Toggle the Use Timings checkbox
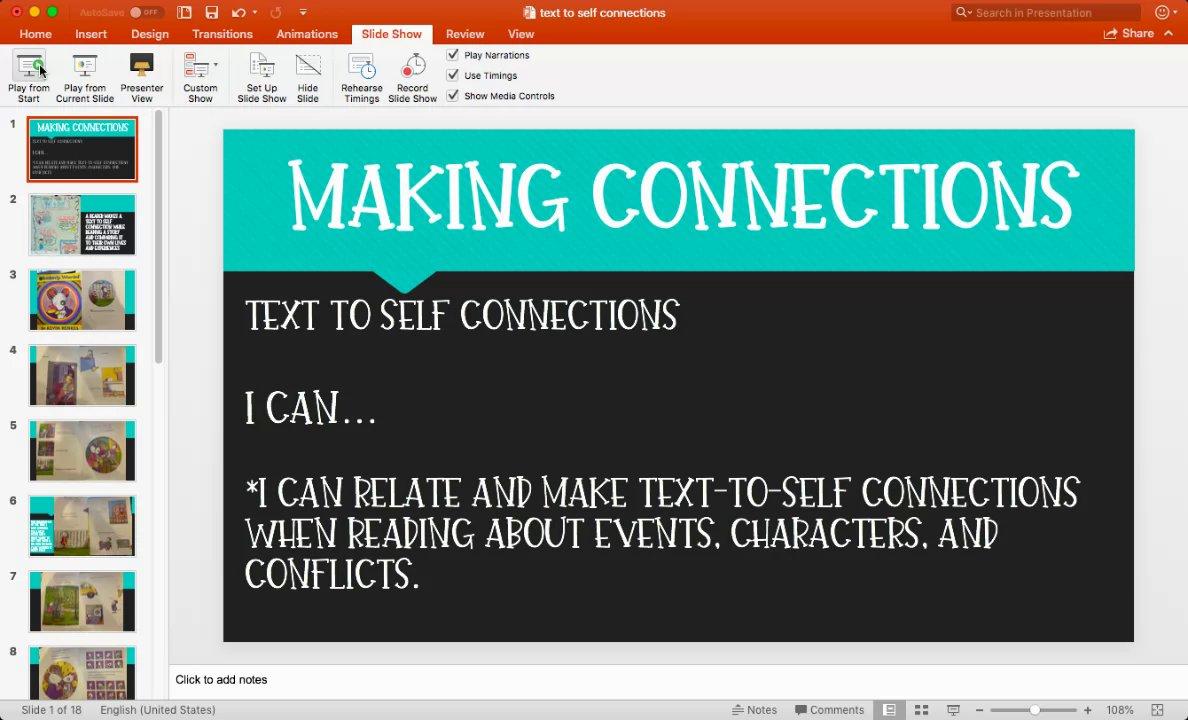1188x720 pixels. tap(452, 75)
